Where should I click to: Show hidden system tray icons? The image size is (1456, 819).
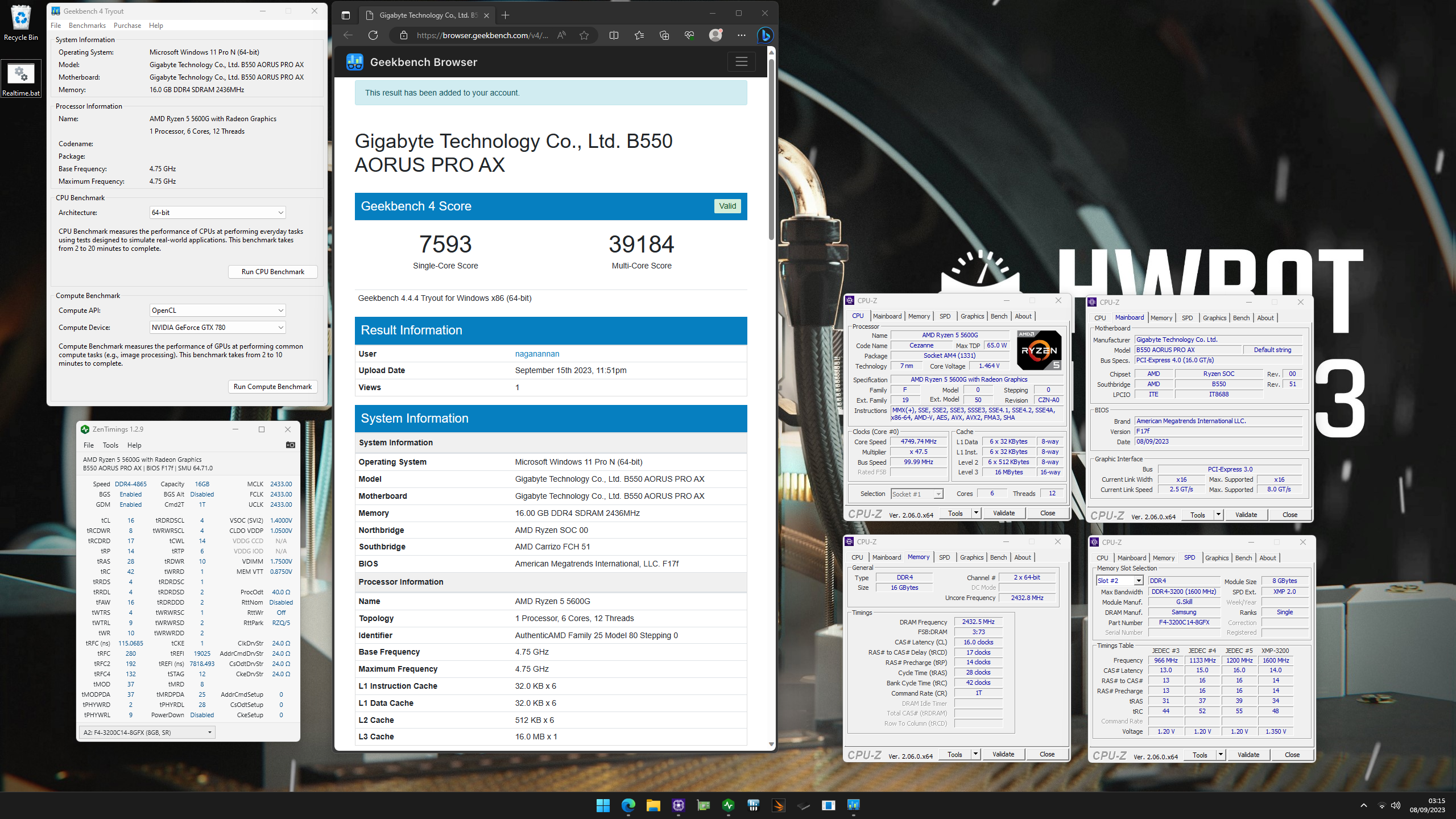pos(1363,805)
